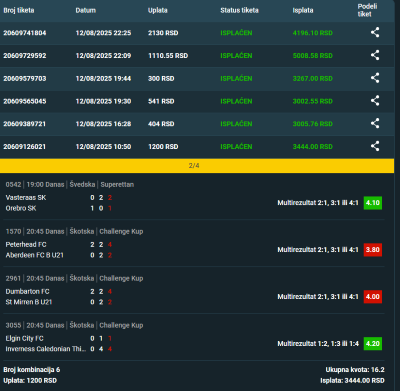Sort by Uplata column header
The height and width of the screenshot is (391, 400).
point(158,10)
